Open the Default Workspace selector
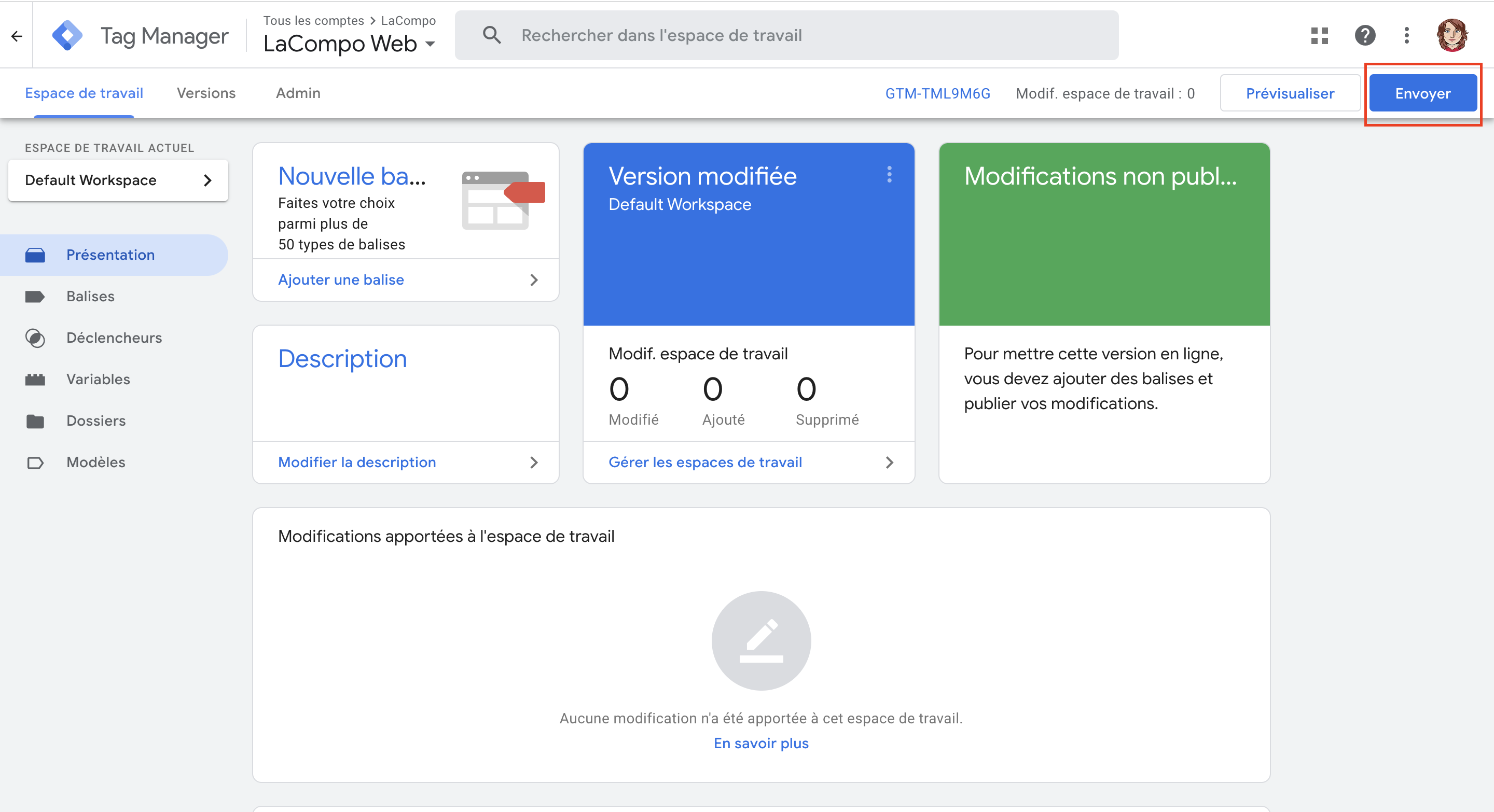 click(118, 180)
